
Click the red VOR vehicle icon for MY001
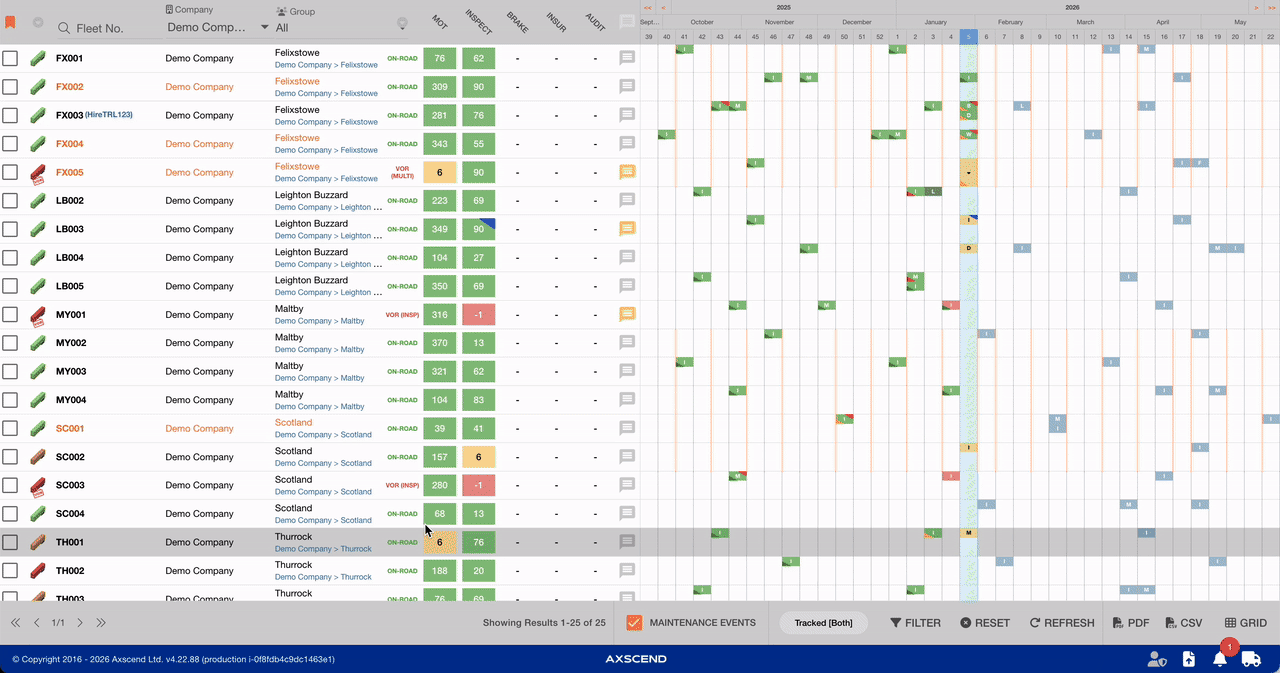(x=39, y=315)
